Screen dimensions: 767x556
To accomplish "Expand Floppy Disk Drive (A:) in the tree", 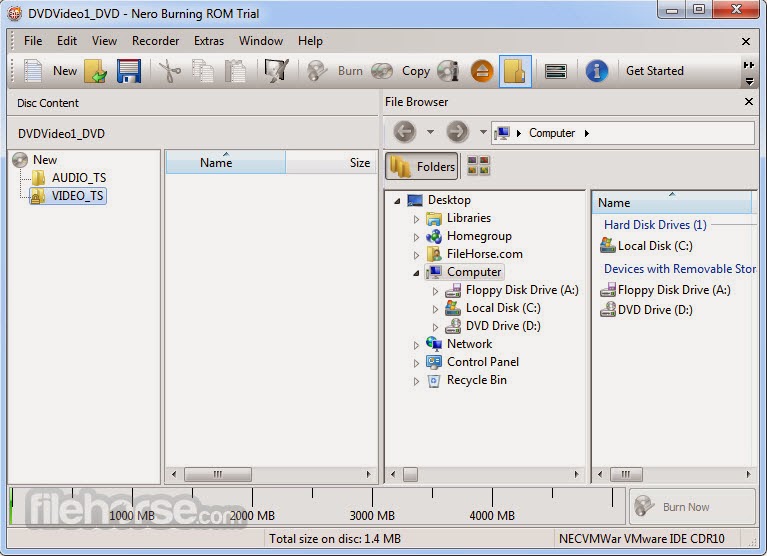I will (x=435, y=291).
